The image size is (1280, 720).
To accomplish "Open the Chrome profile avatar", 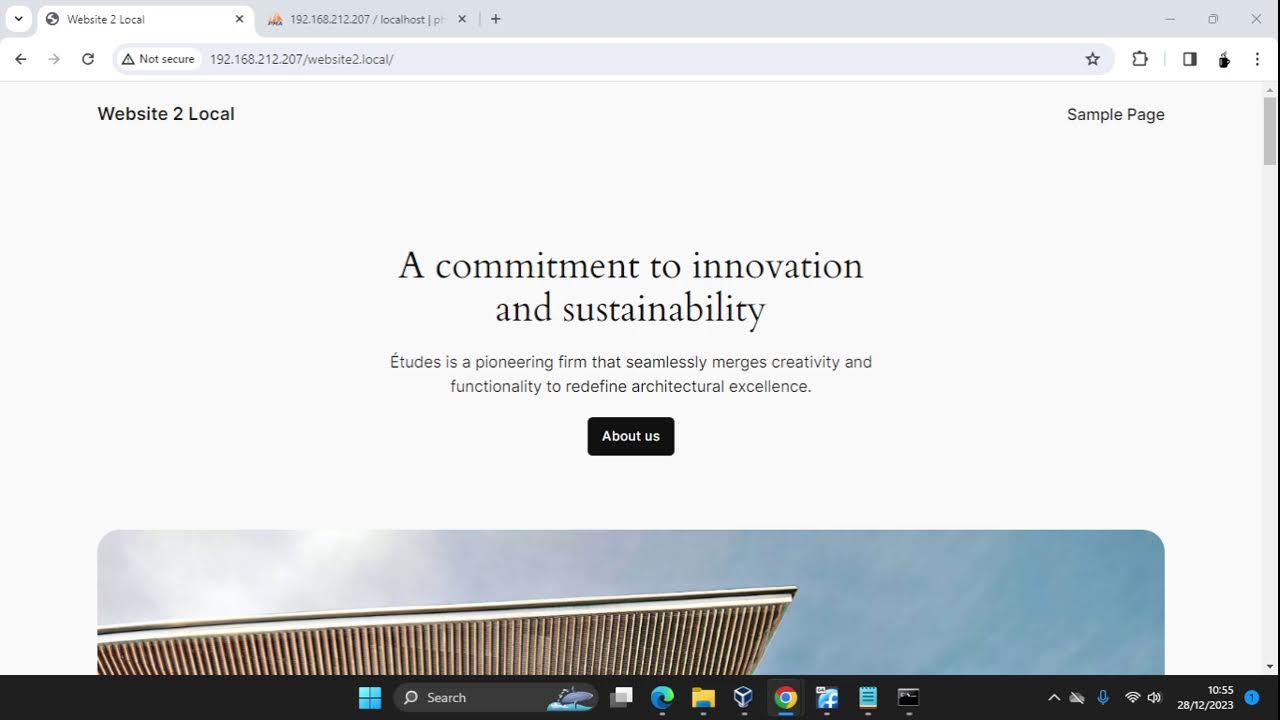I will [1224, 59].
